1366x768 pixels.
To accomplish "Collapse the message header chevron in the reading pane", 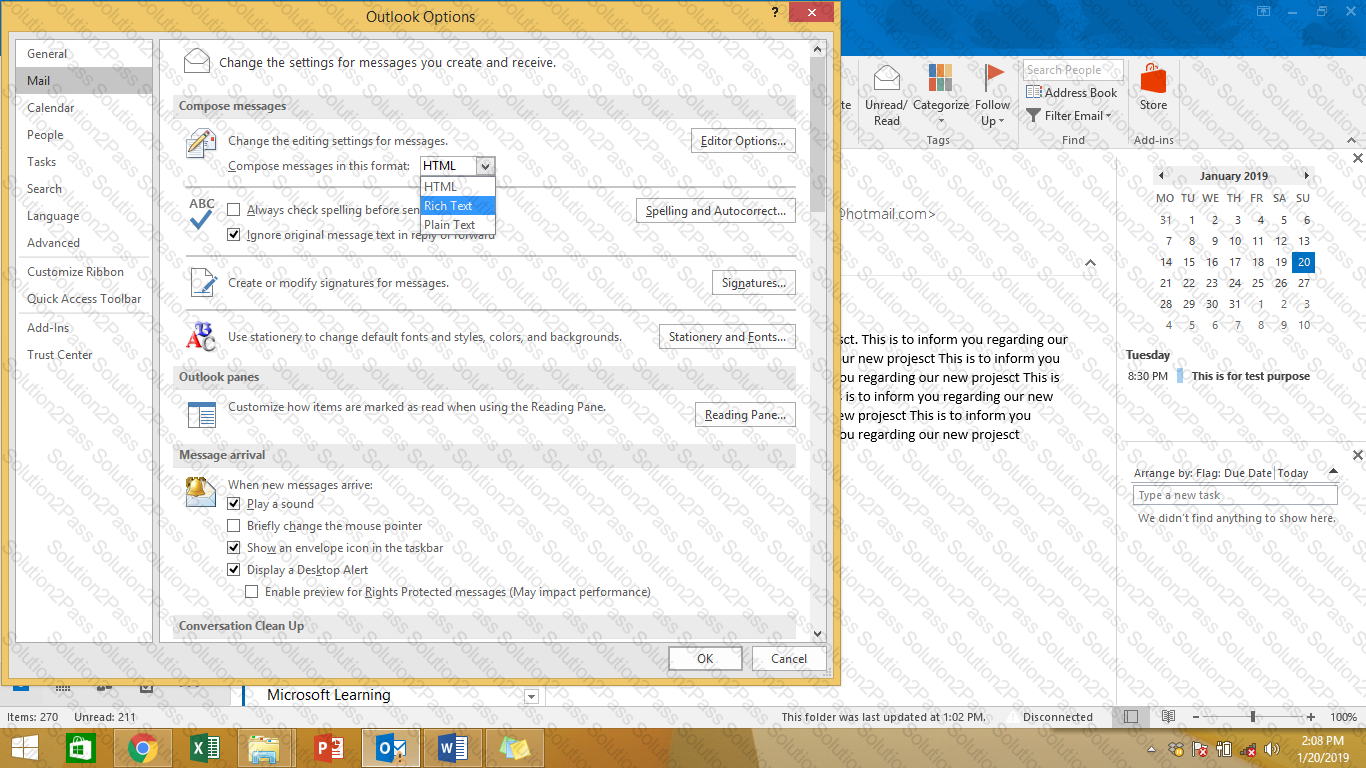I will coord(1090,263).
